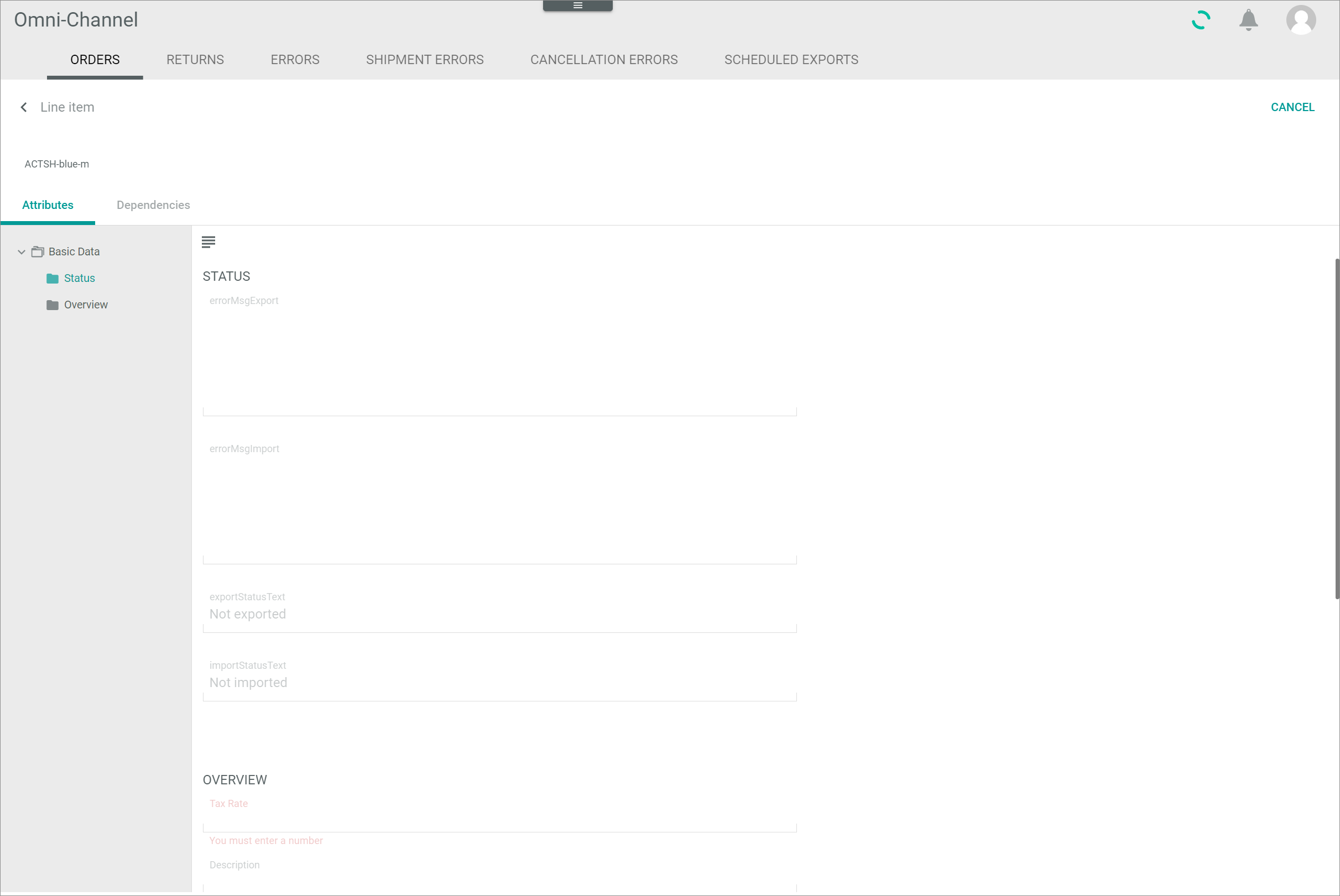Select the Dependencies tab
The width and height of the screenshot is (1340, 896).
(x=153, y=205)
